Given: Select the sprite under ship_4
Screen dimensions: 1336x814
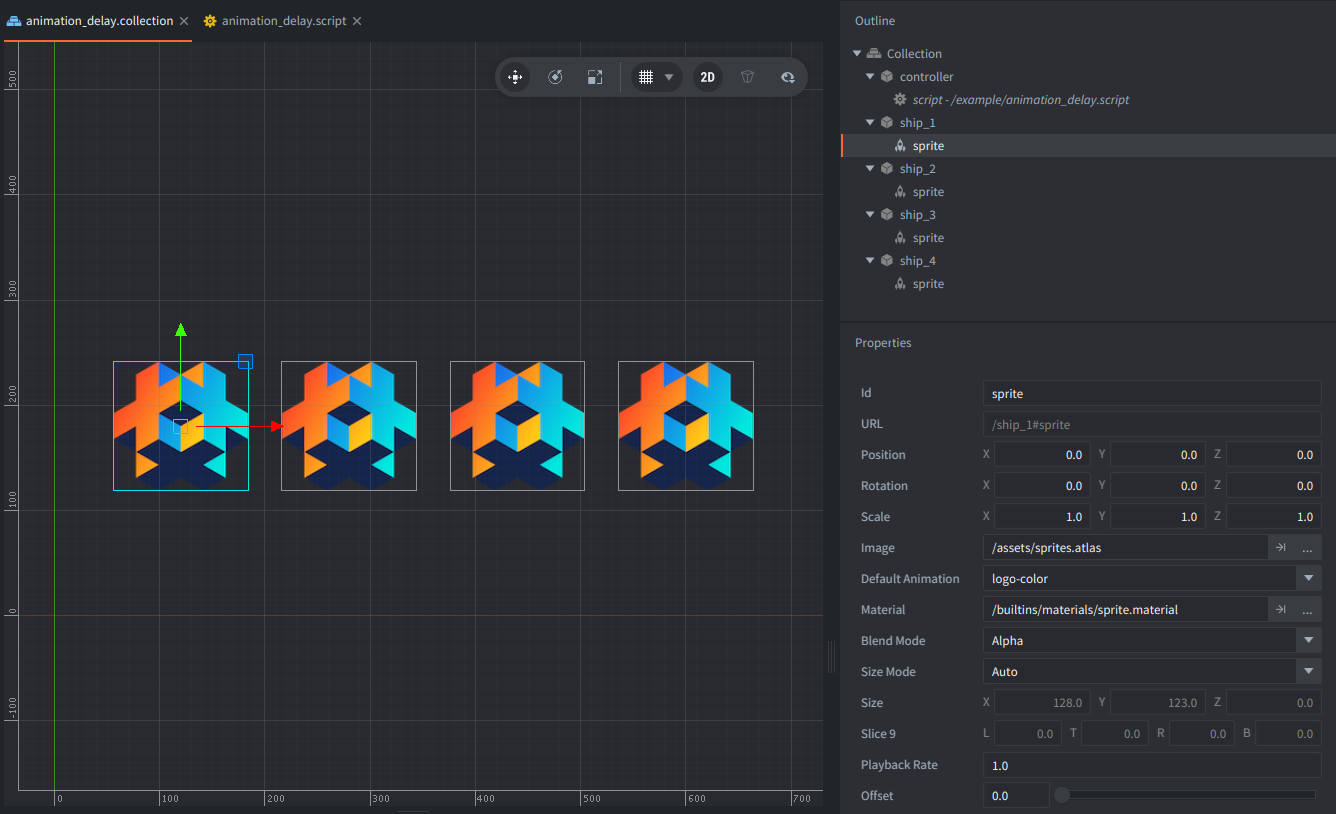Looking at the screenshot, I should point(928,284).
